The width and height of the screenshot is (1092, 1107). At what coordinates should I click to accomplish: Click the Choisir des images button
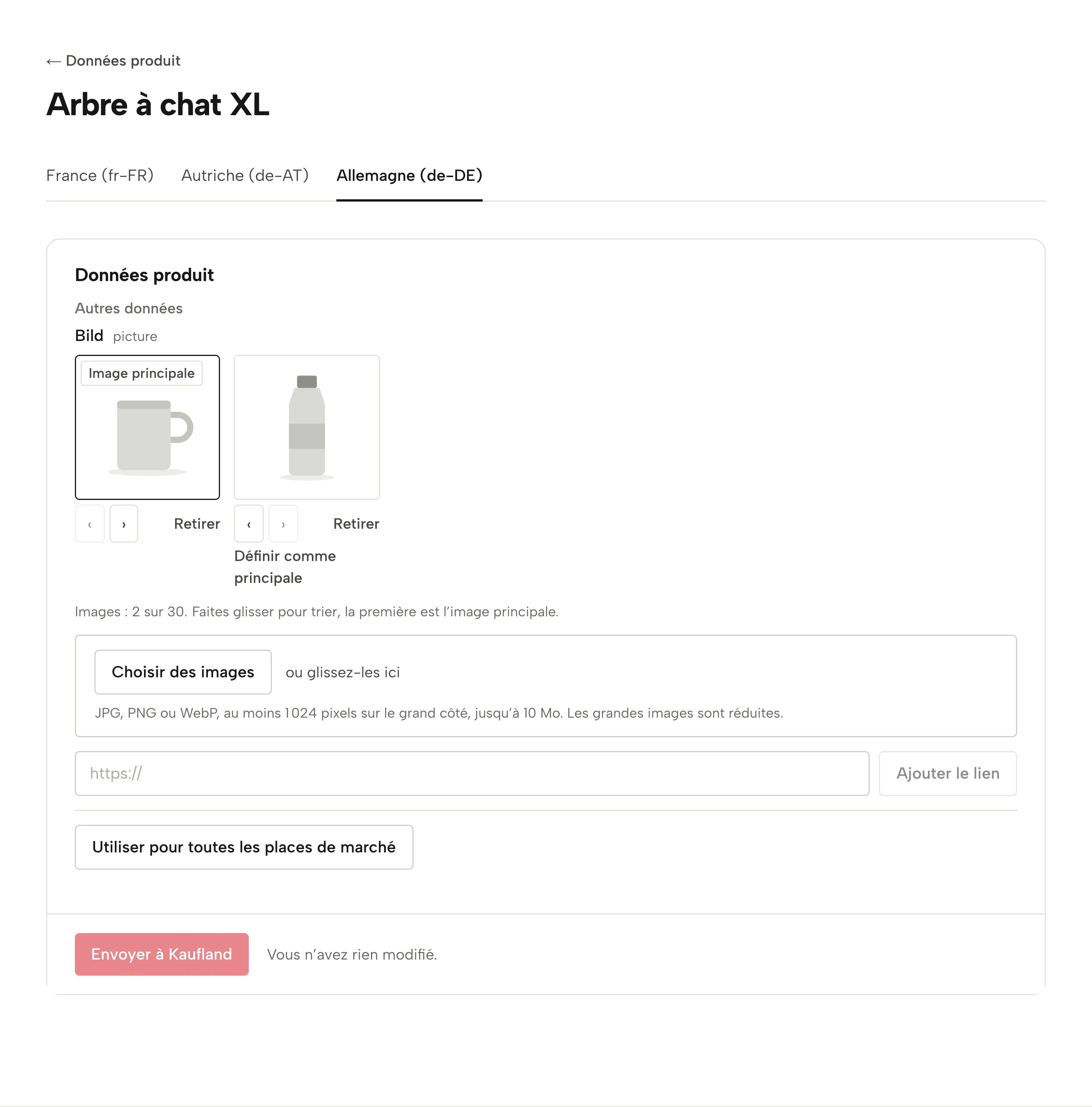coord(183,672)
